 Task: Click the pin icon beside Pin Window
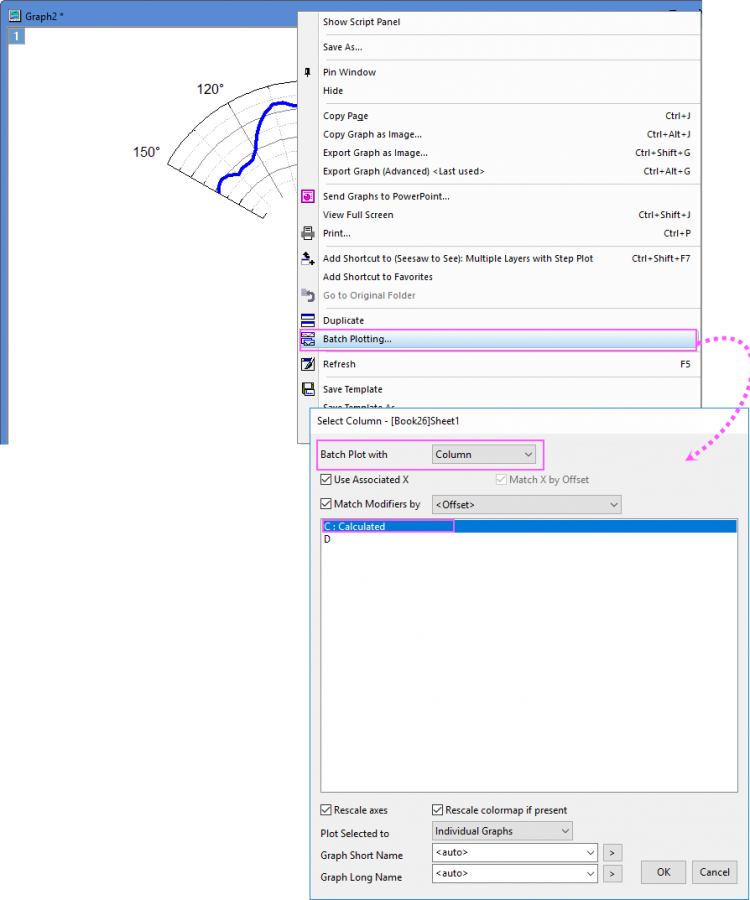(x=308, y=72)
